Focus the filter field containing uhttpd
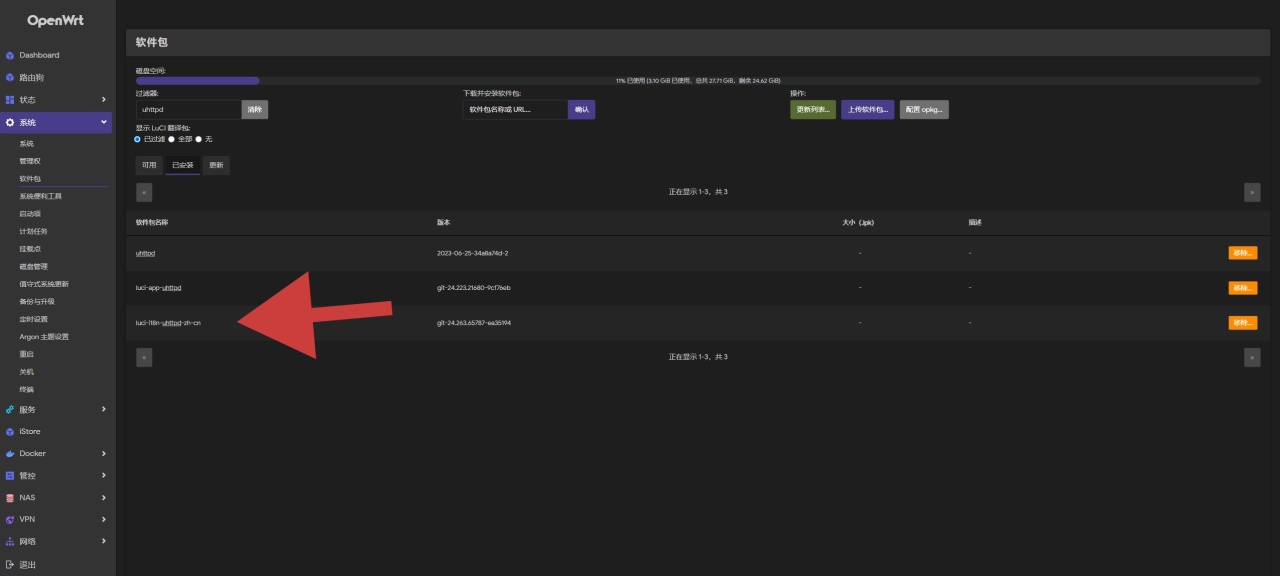The image size is (1280, 576). tap(189, 110)
